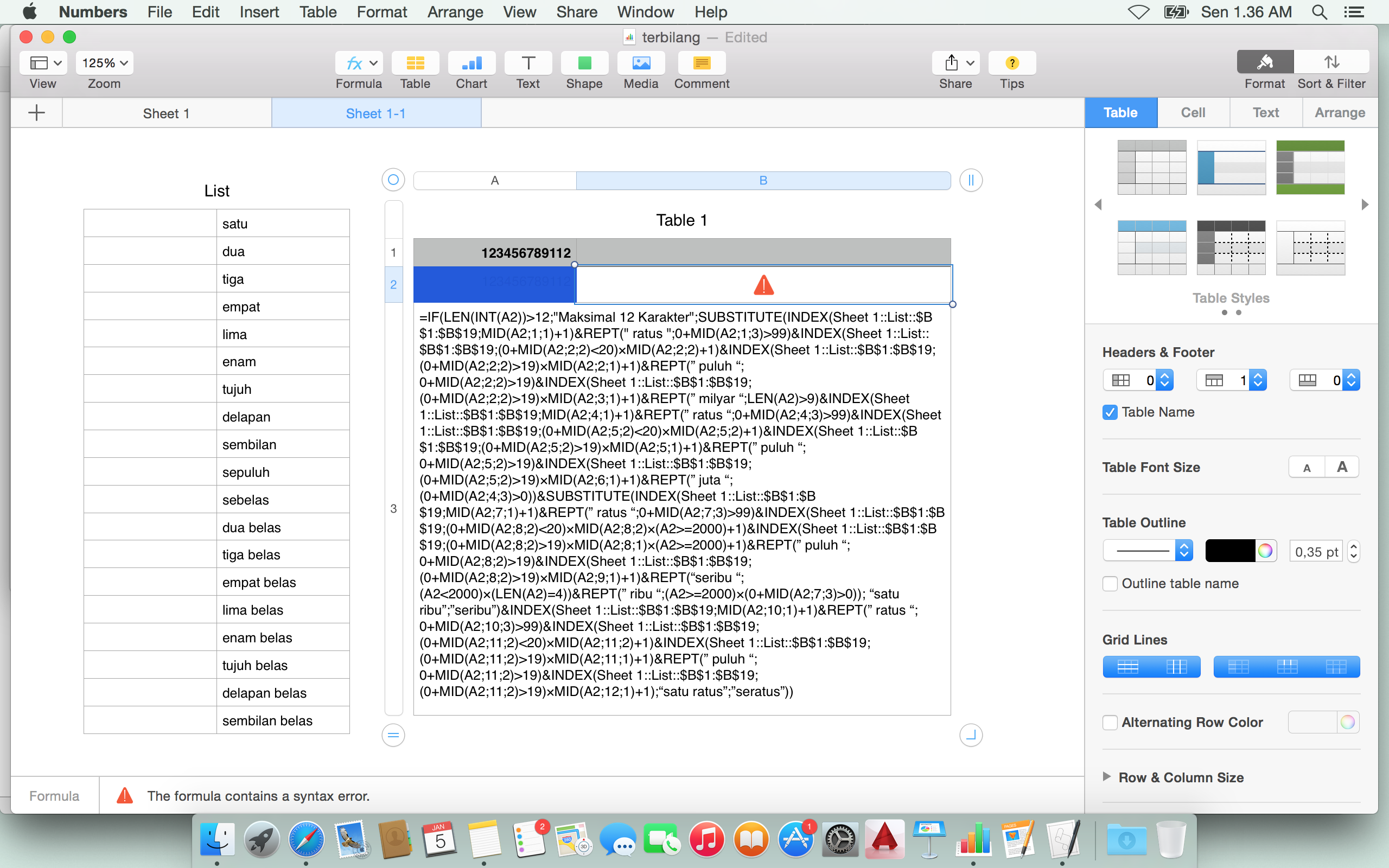Click the Table toolbar icon
This screenshot has width=1389, height=868.
(415, 63)
